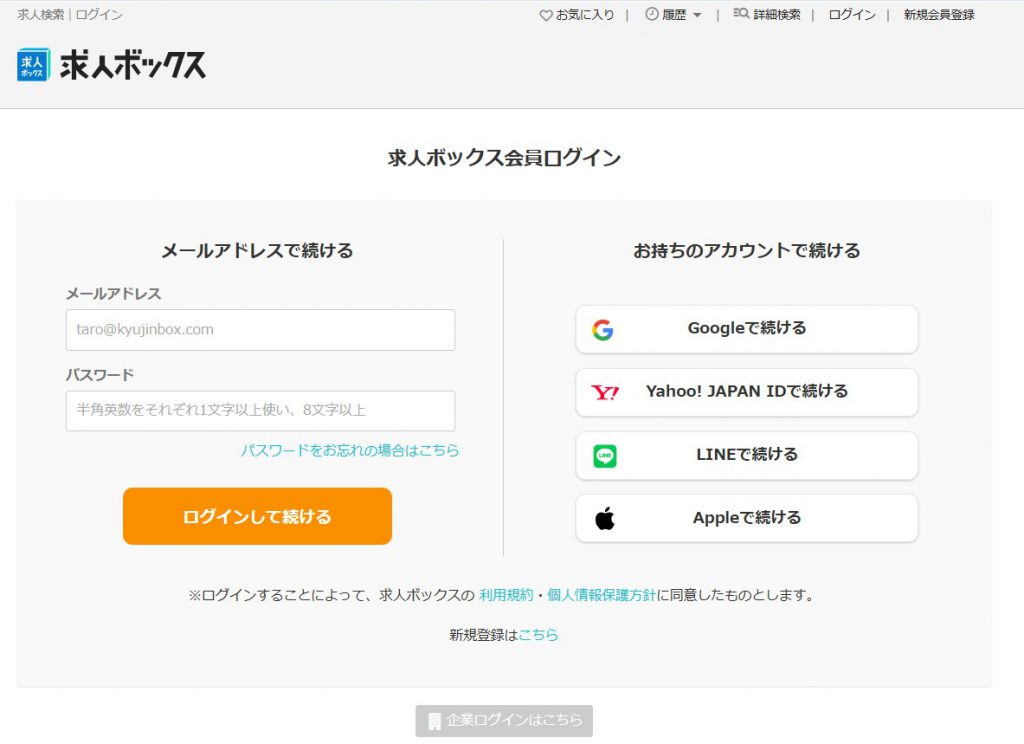Click the Yahoo! JAPAN logo icon

point(605,393)
